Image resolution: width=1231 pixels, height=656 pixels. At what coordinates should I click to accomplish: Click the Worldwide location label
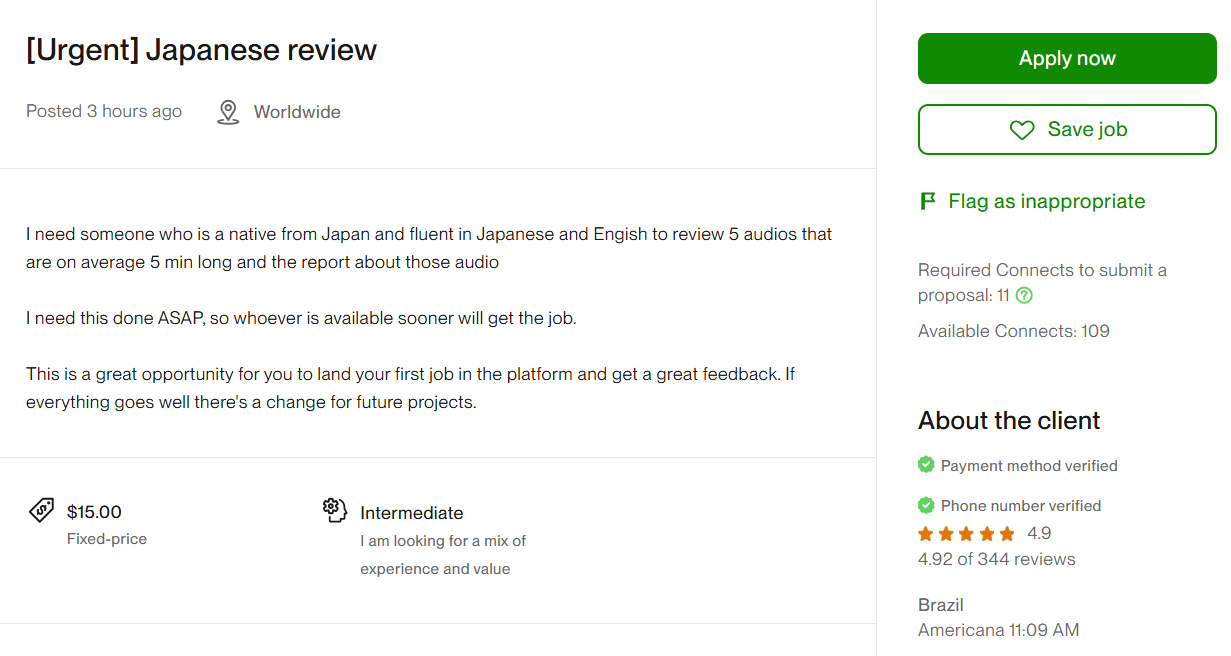pyautogui.click(x=297, y=112)
